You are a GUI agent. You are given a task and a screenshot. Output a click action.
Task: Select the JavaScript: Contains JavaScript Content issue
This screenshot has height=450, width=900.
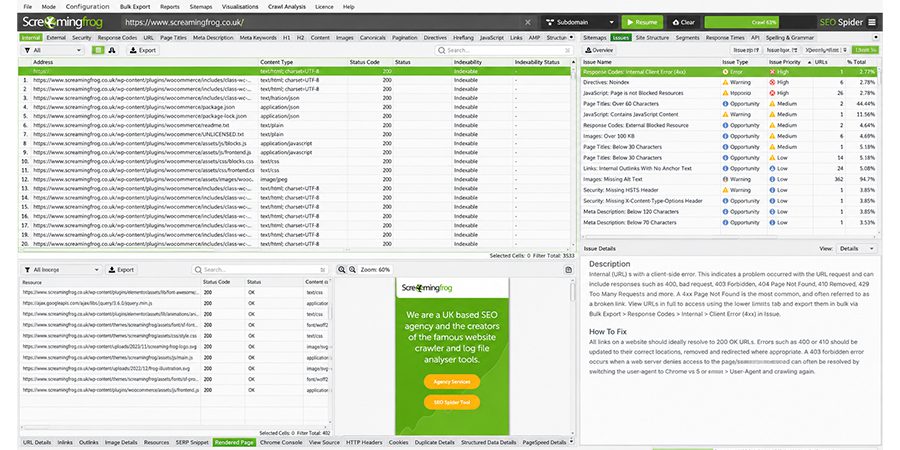tap(729, 115)
